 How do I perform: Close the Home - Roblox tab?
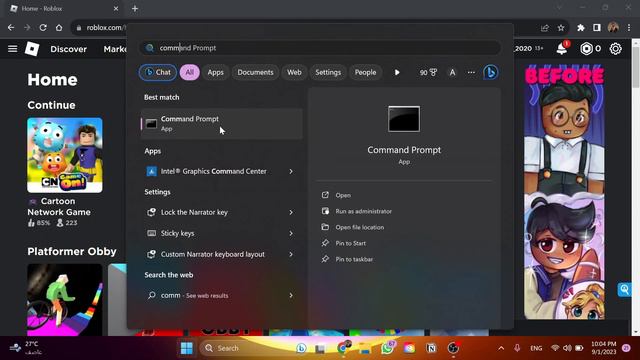(116, 9)
